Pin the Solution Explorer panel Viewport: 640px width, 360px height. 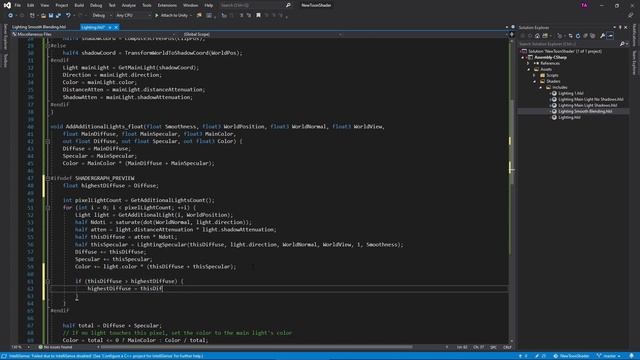620,27
